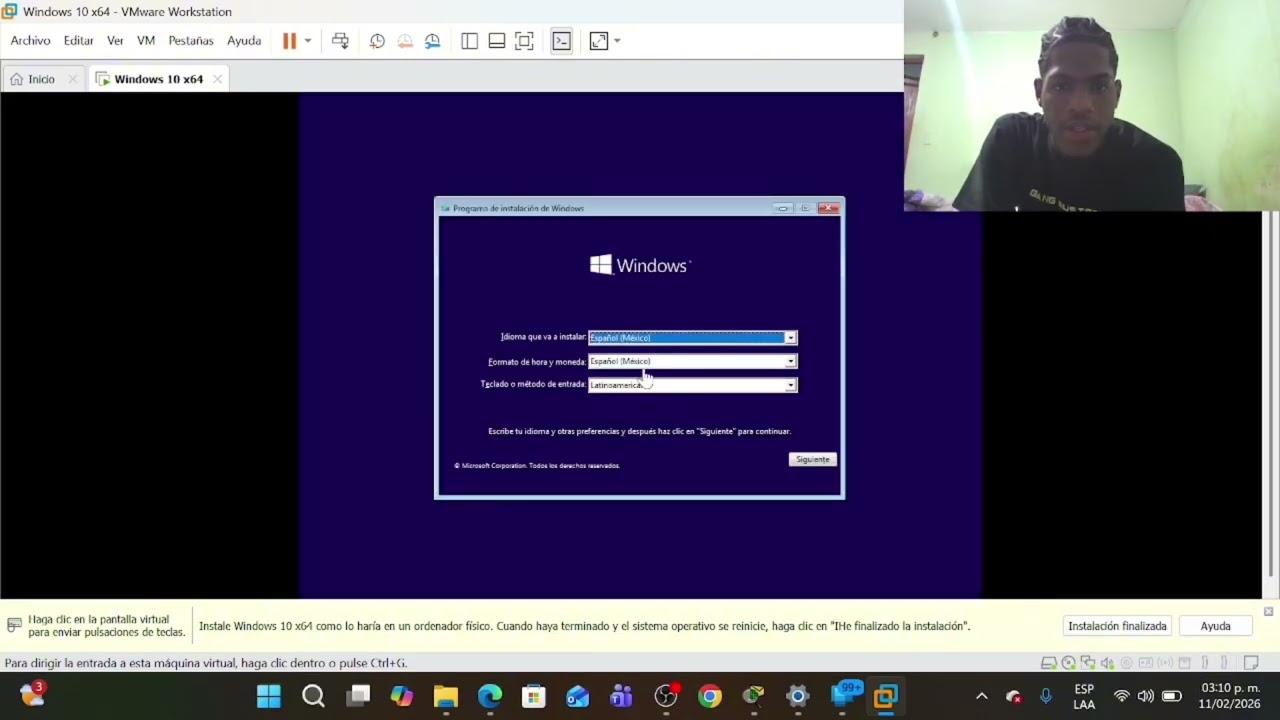Click the Siguiente button
This screenshot has width=1280, height=720.
pyautogui.click(x=812, y=459)
